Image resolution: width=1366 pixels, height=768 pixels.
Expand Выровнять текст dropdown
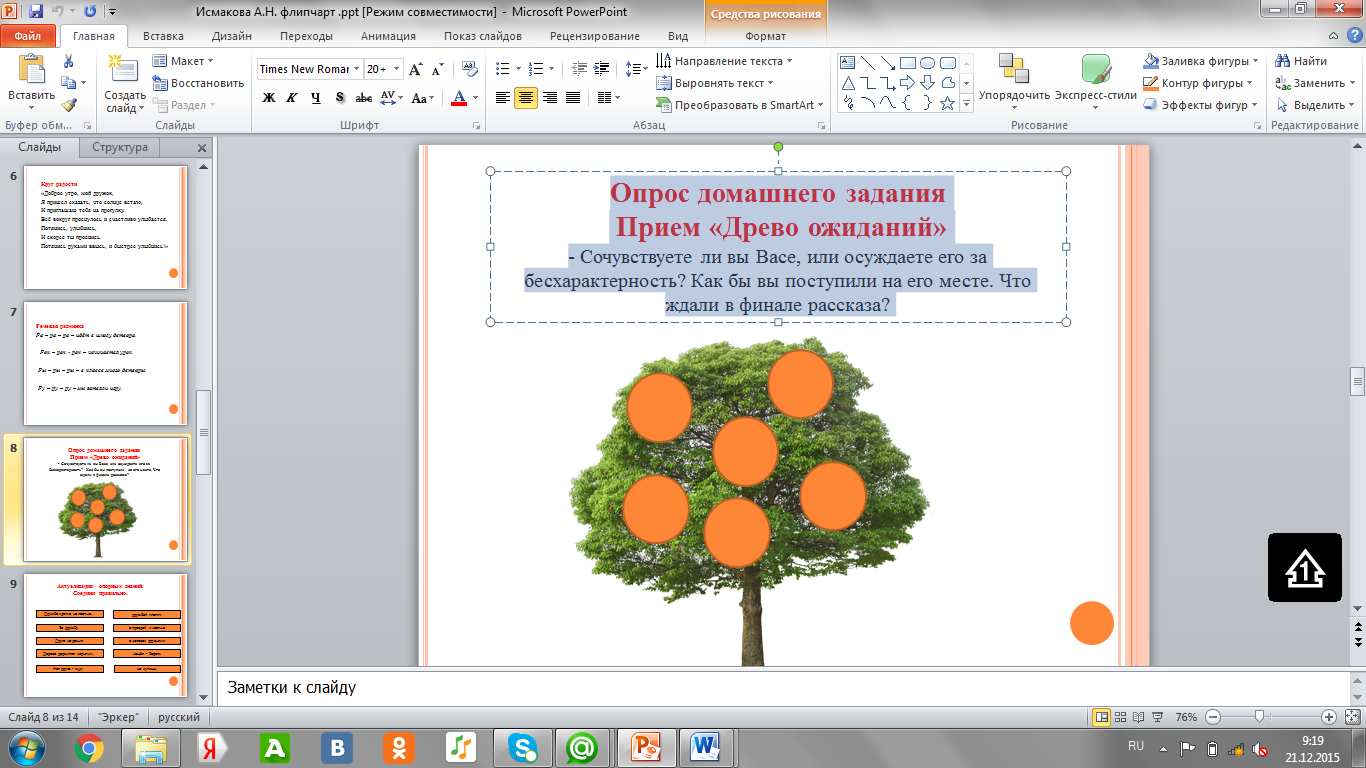pos(714,83)
